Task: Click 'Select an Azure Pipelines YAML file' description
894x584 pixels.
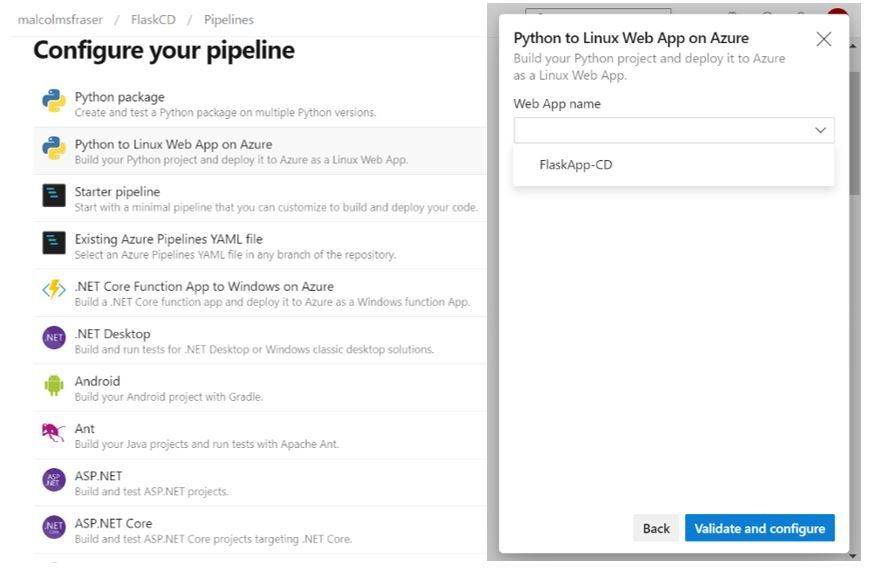Action: click(x=235, y=254)
